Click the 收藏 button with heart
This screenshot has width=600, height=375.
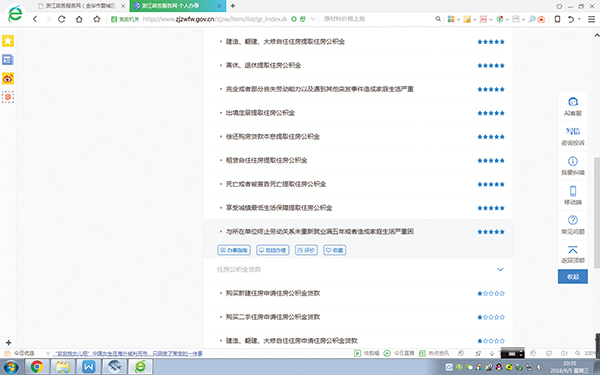tap(335, 250)
